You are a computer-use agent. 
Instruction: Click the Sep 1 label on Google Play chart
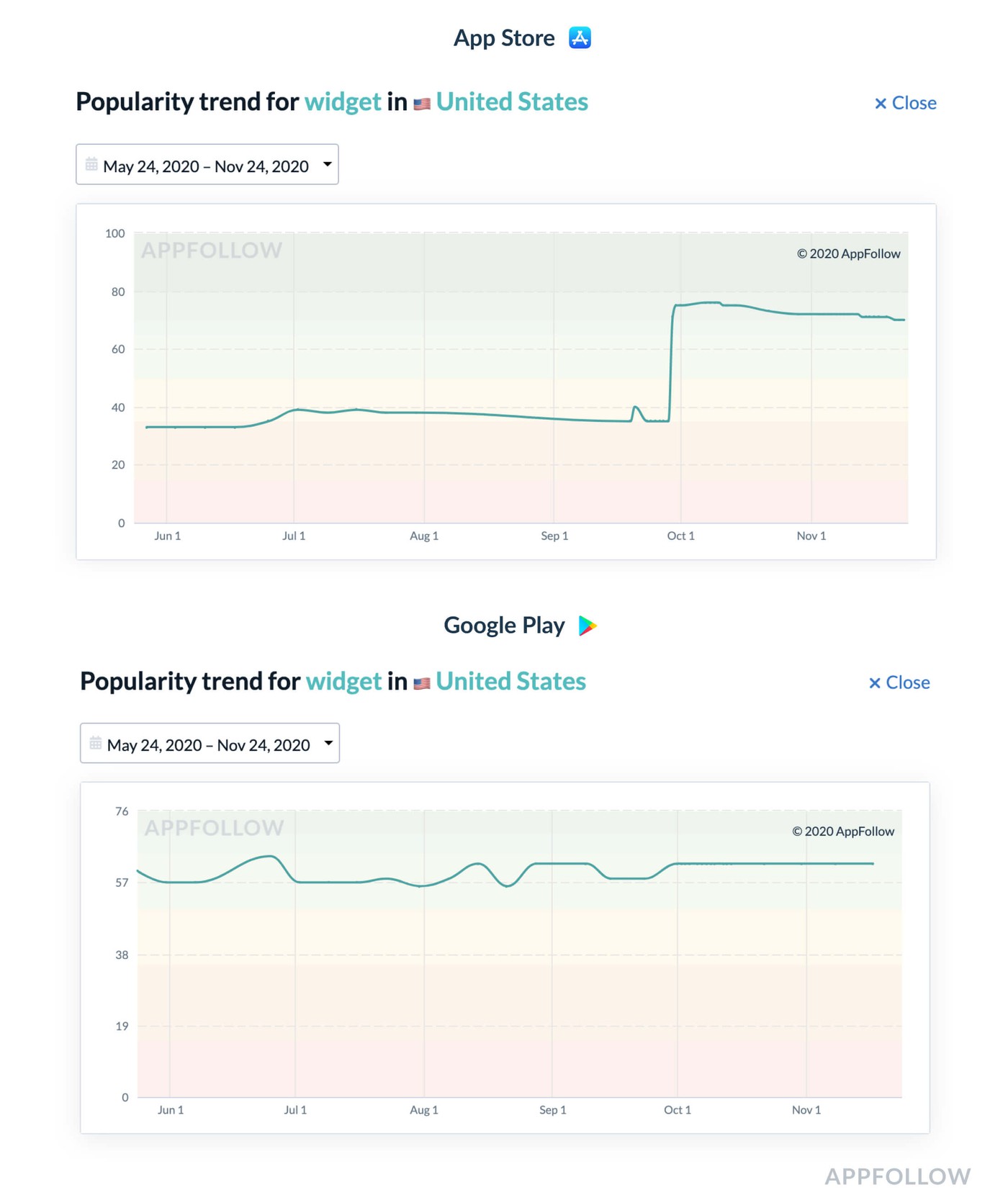pyautogui.click(x=552, y=1110)
